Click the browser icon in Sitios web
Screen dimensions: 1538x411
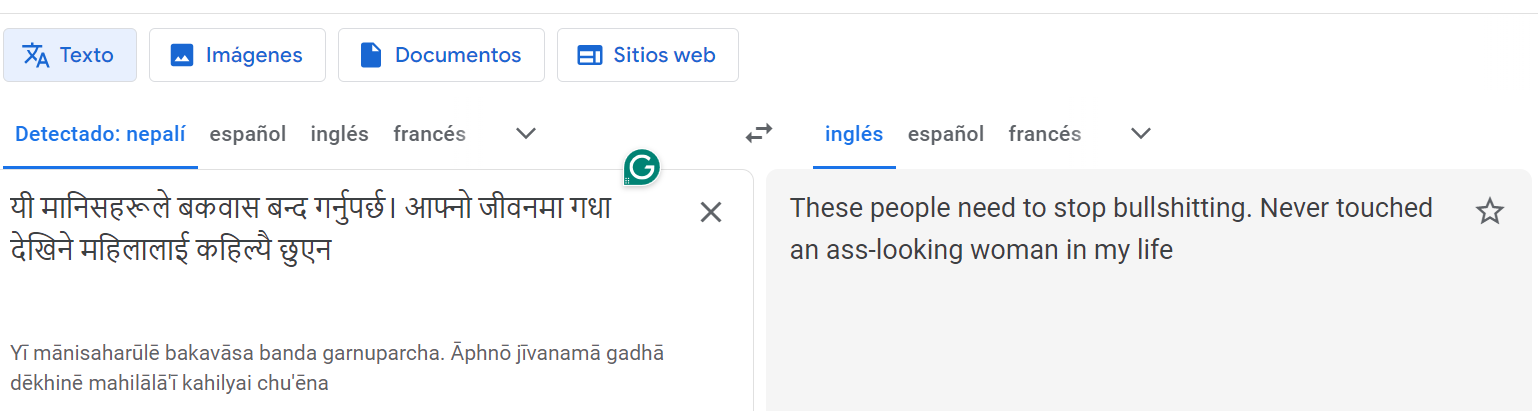coord(590,55)
